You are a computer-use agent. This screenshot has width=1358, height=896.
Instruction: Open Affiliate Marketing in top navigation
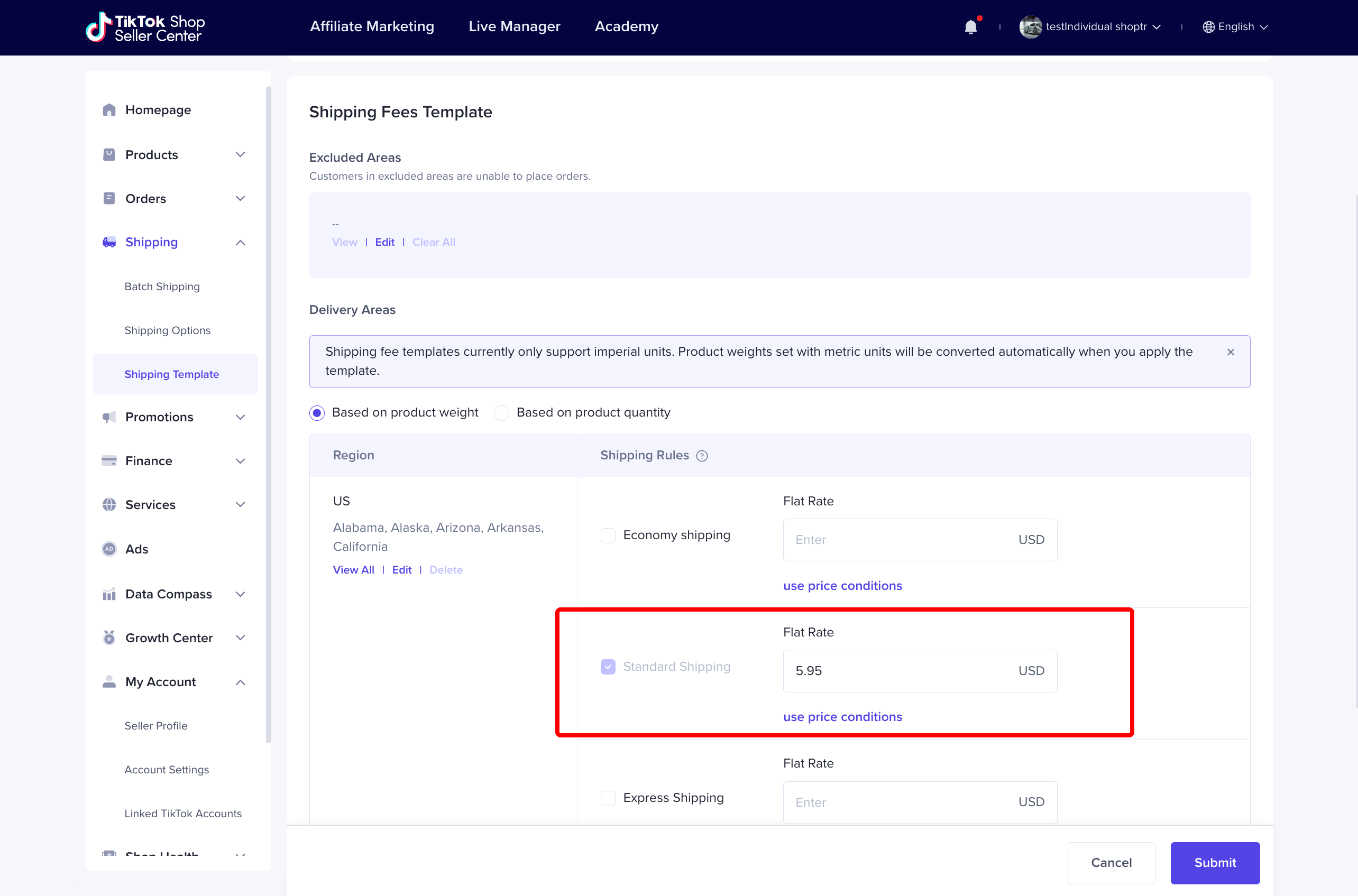[x=372, y=27]
